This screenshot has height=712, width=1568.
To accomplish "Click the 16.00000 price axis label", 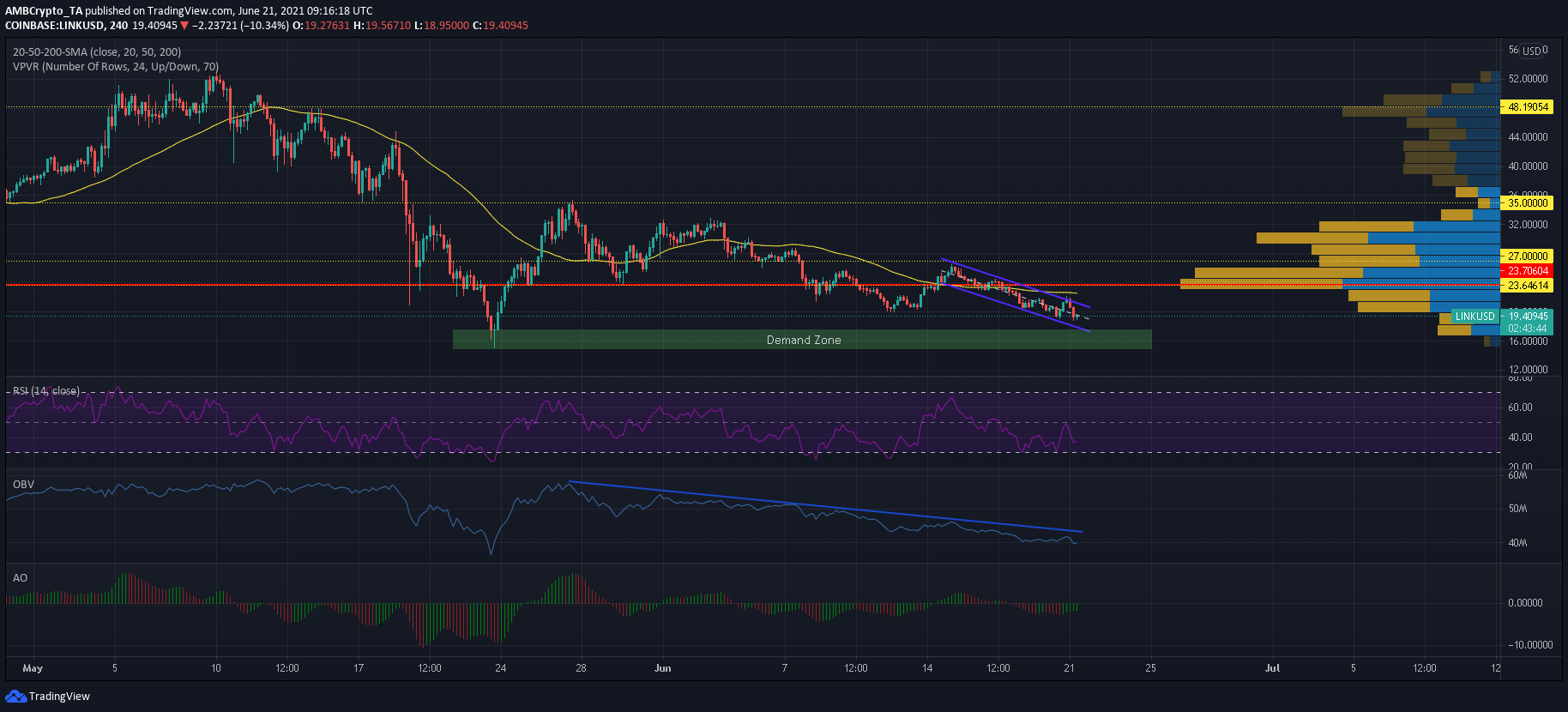I will pyautogui.click(x=1528, y=341).
